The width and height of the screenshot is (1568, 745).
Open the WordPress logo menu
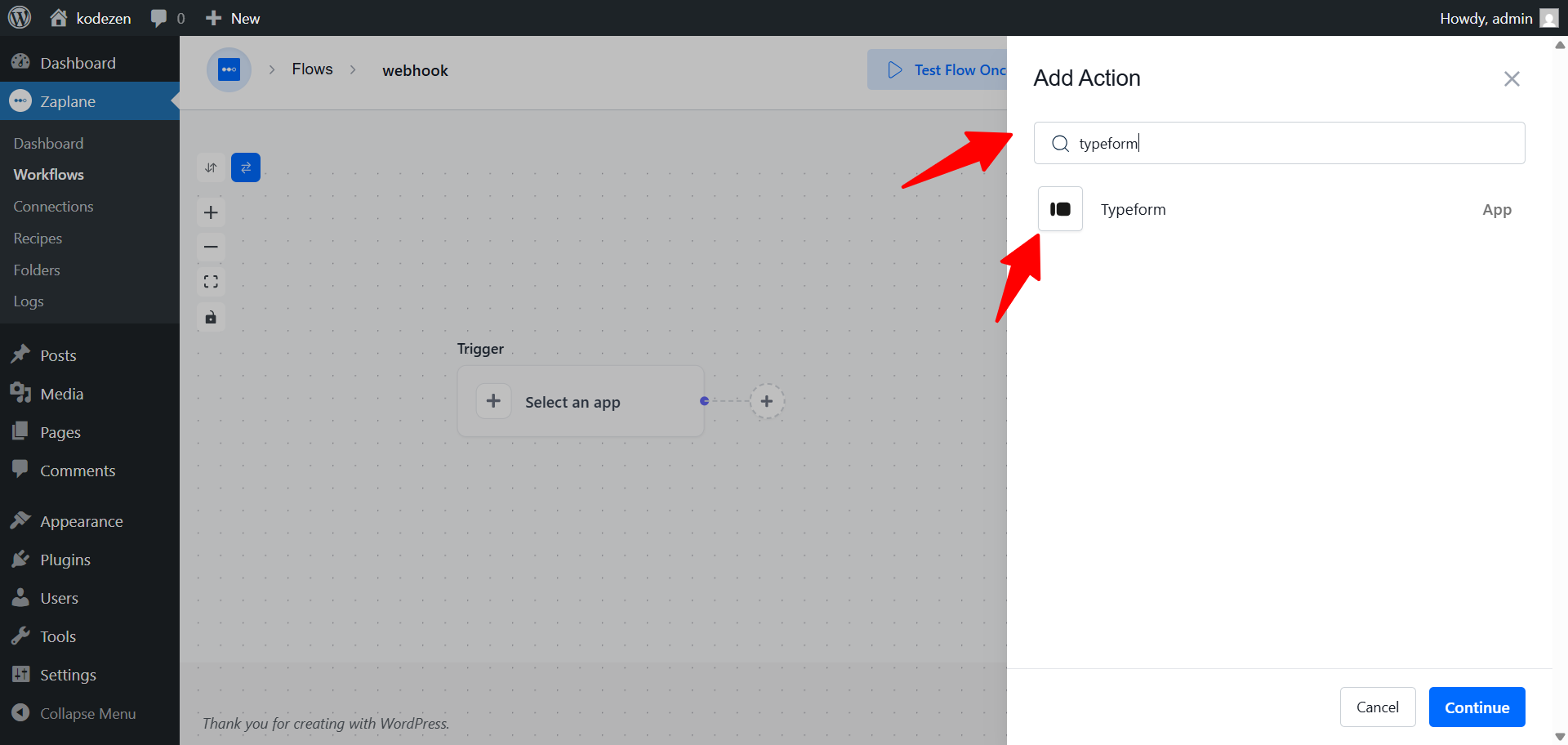coord(20,18)
